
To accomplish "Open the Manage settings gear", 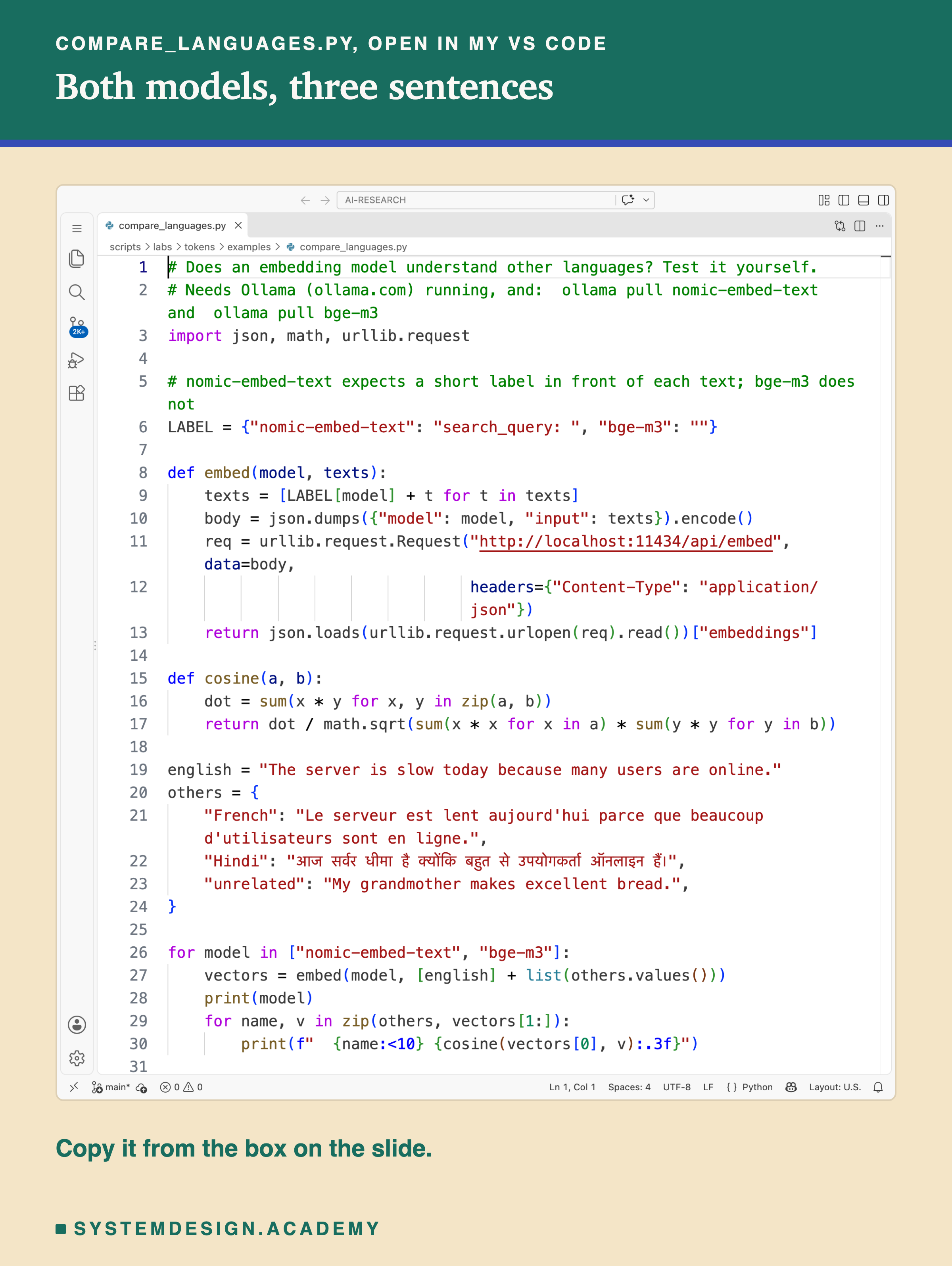I will point(77,1058).
